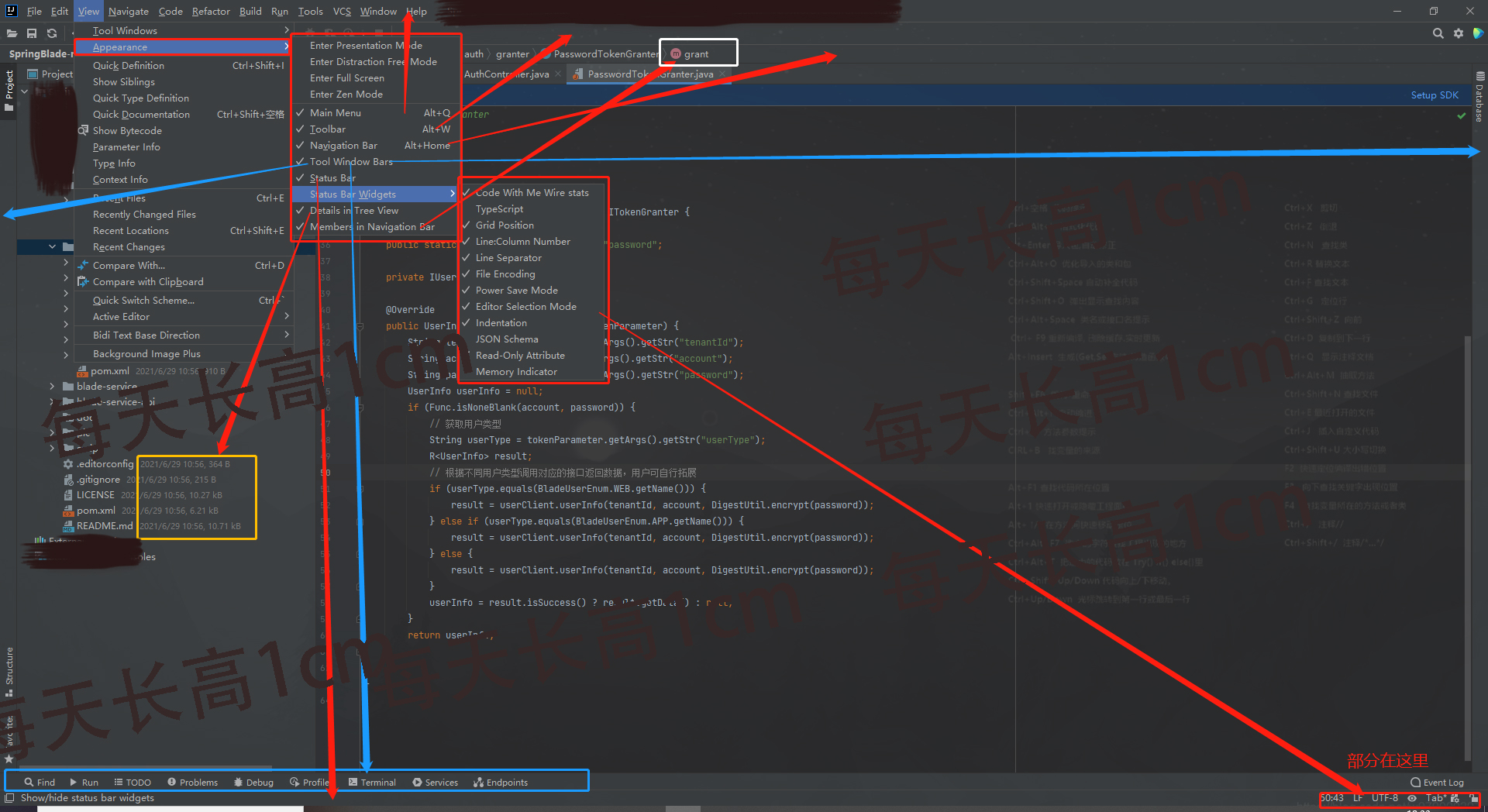
Task: Open the Database side panel
Action: click(1479, 97)
